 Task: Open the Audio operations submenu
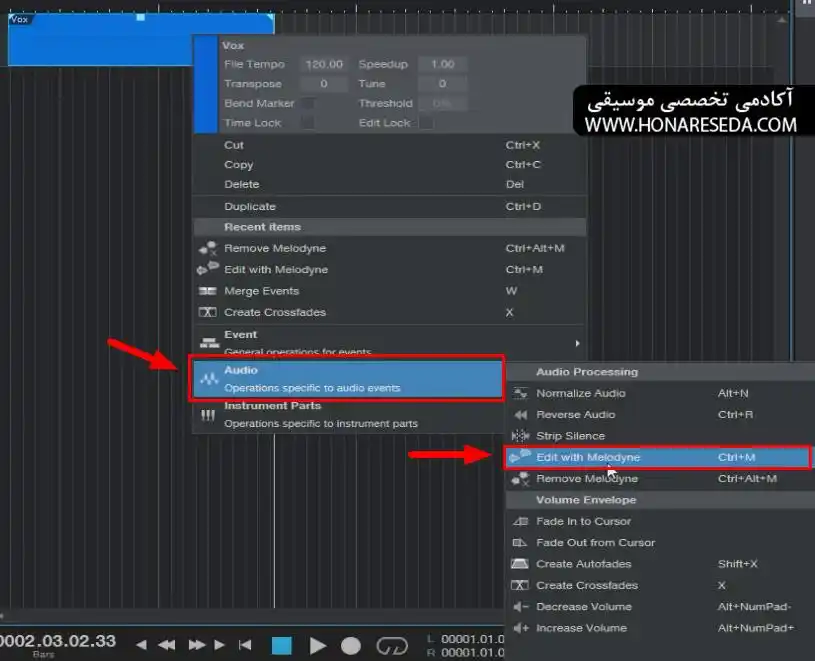tap(347, 379)
